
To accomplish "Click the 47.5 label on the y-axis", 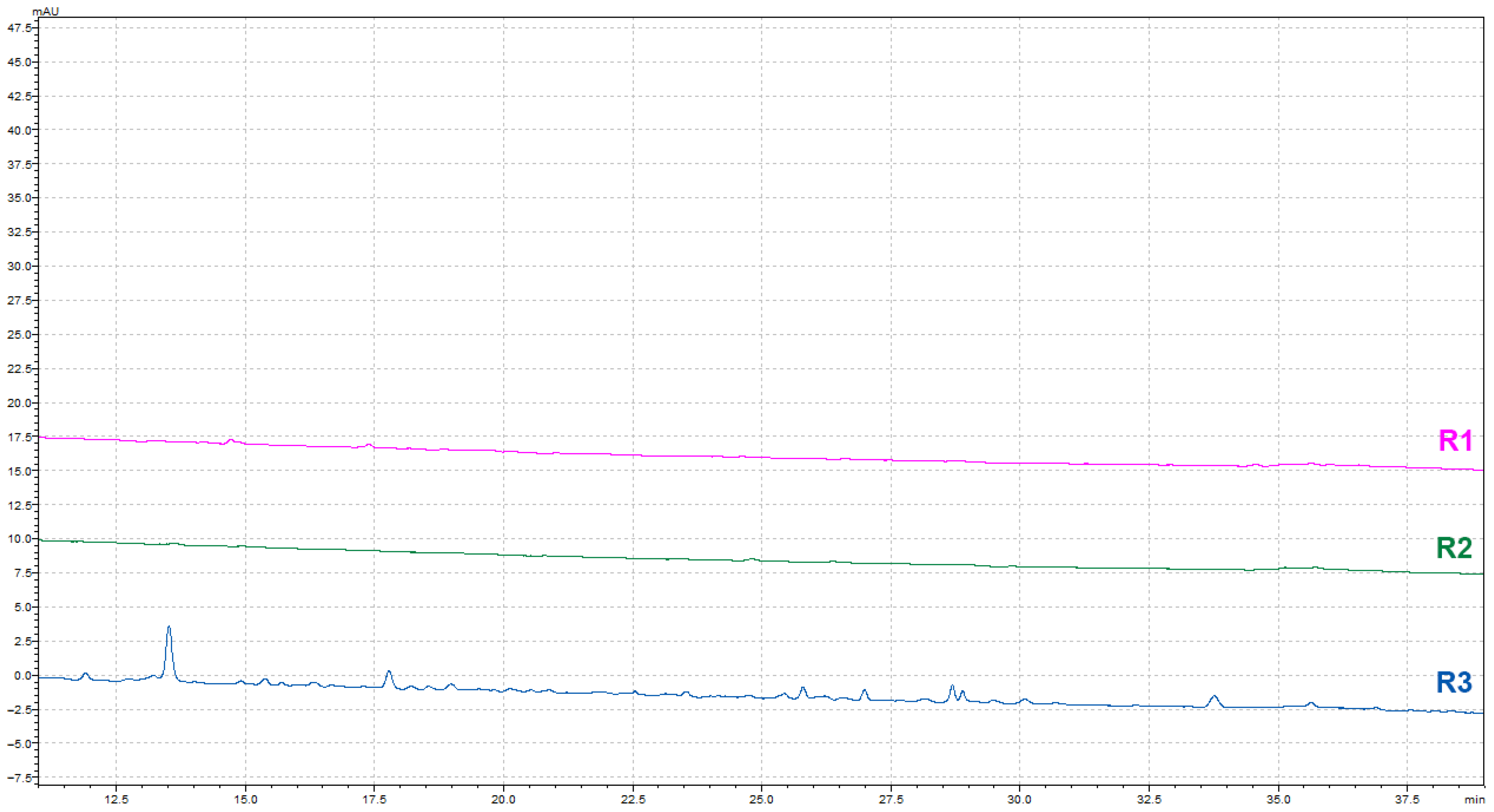I will [x=19, y=28].
